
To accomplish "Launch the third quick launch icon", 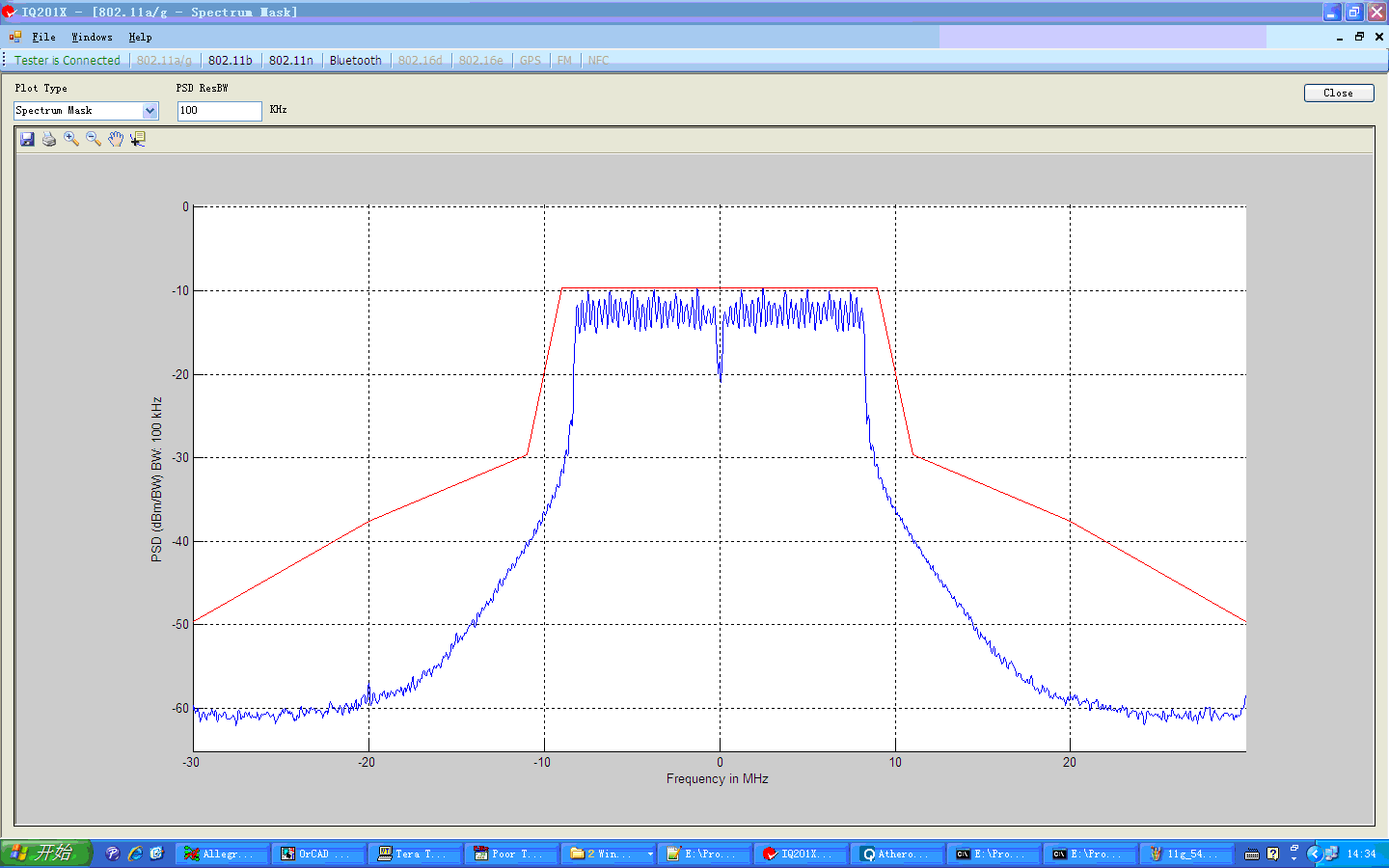I will [x=157, y=854].
